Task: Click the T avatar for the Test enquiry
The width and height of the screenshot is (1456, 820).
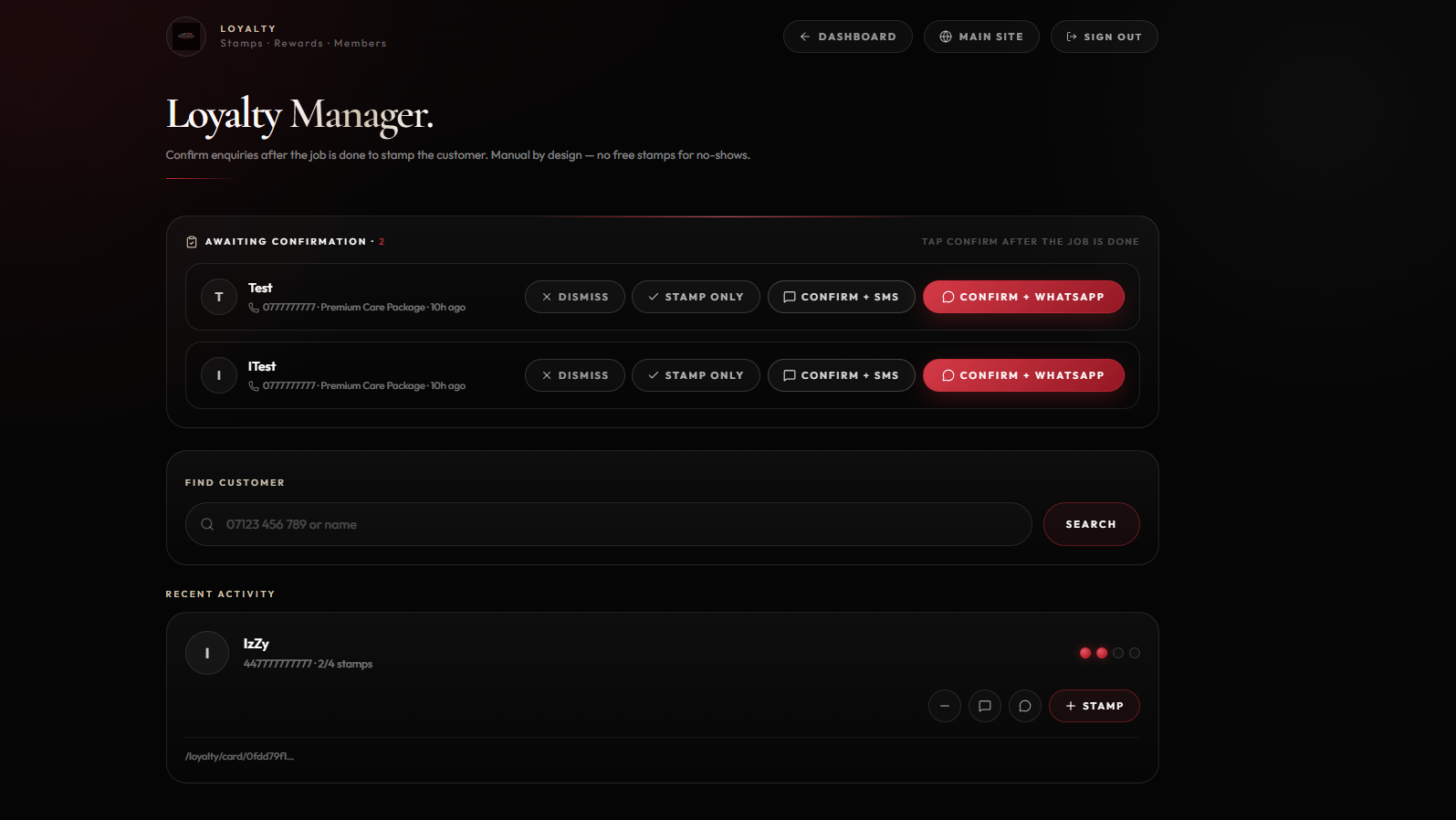Action: pyautogui.click(x=219, y=297)
